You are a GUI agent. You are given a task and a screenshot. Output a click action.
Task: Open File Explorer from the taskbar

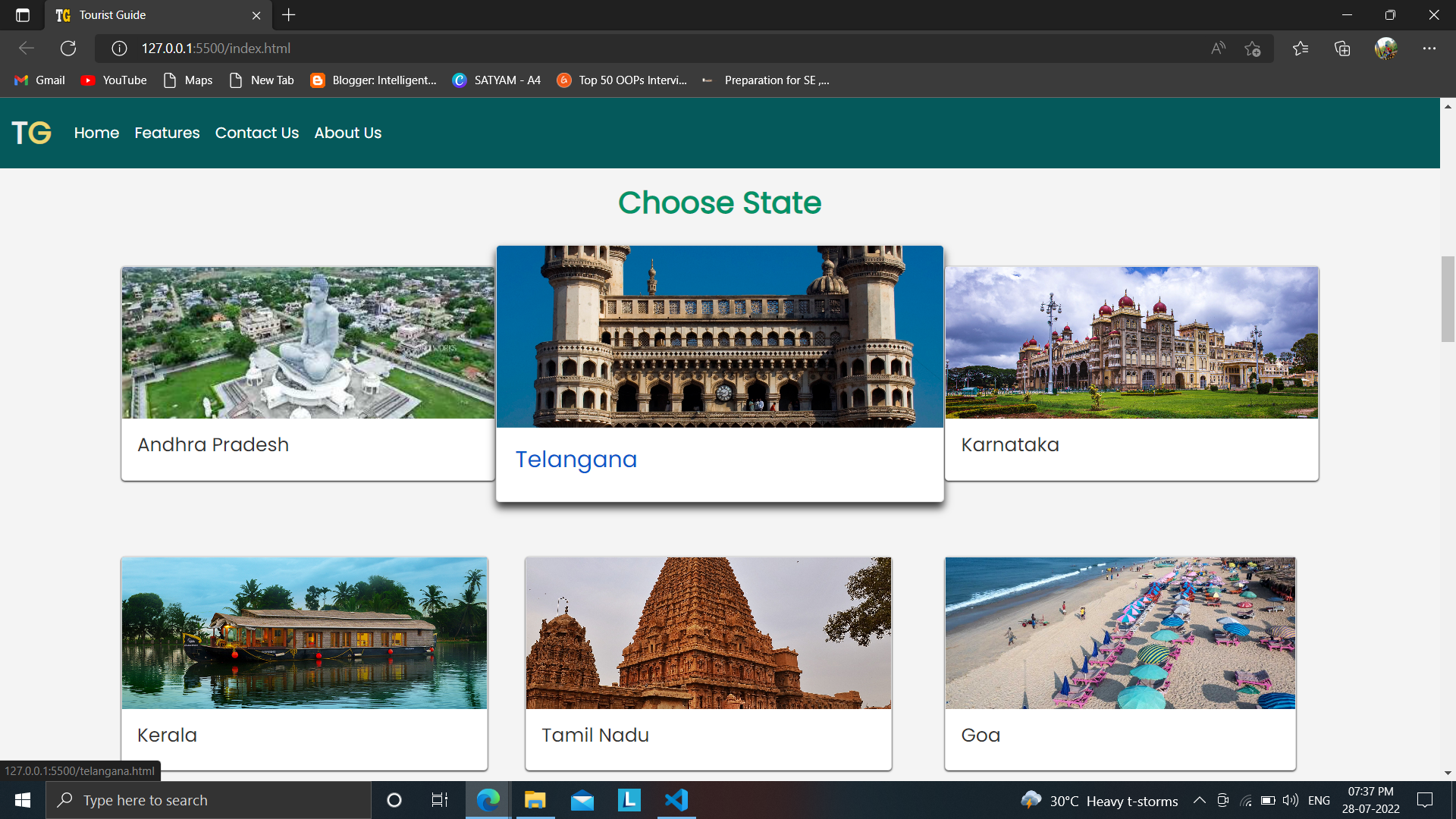tap(535, 799)
